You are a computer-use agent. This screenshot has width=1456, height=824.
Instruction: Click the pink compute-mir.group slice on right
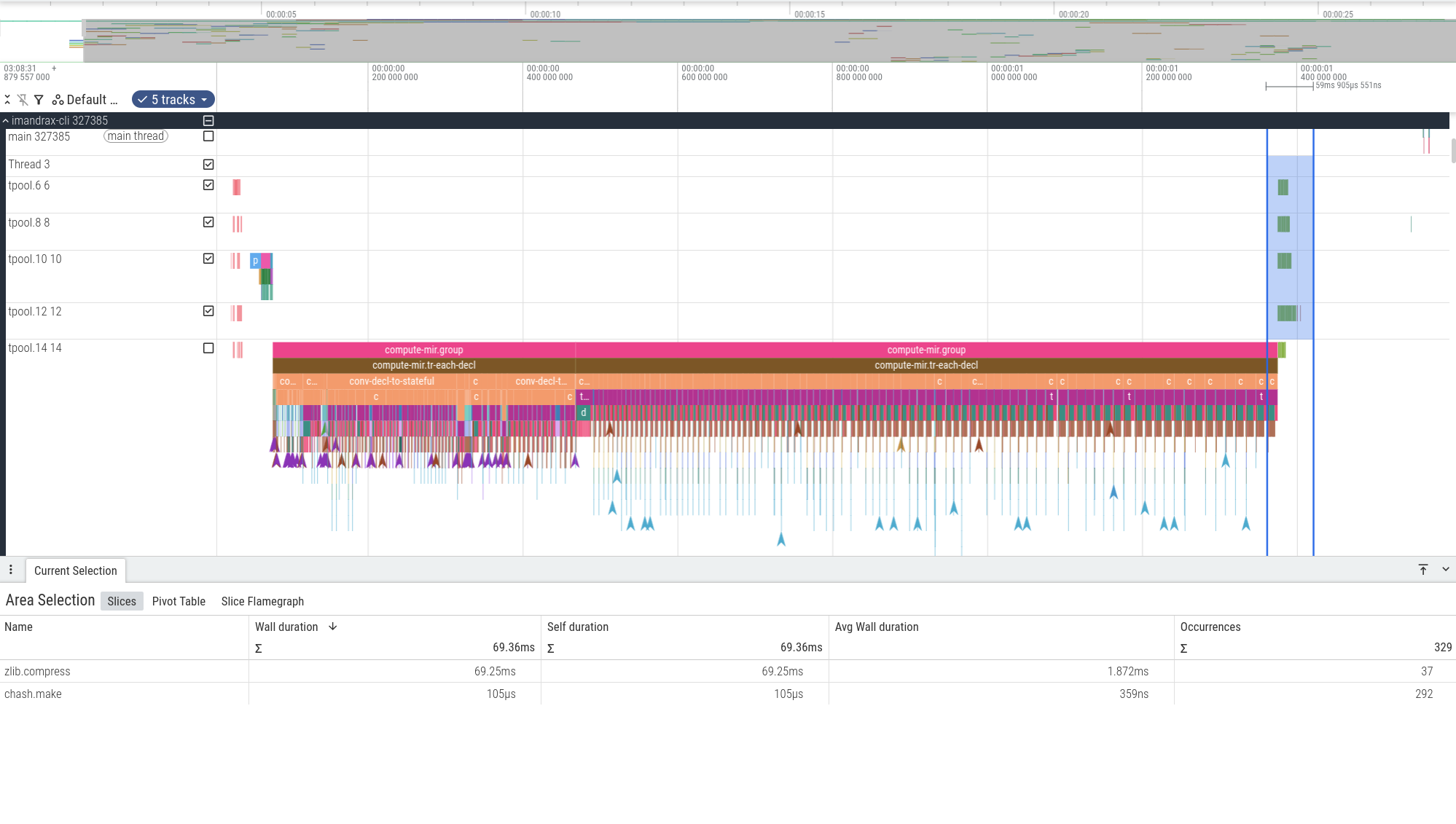click(925, 350)
